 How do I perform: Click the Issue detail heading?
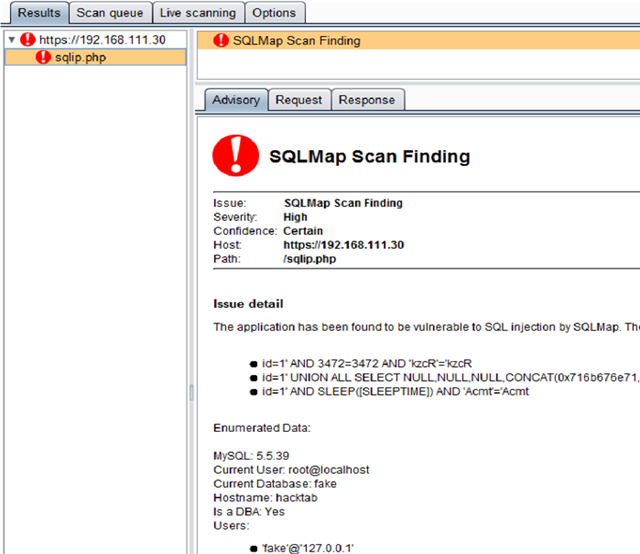pyautogui.click(x=248, y=304)
